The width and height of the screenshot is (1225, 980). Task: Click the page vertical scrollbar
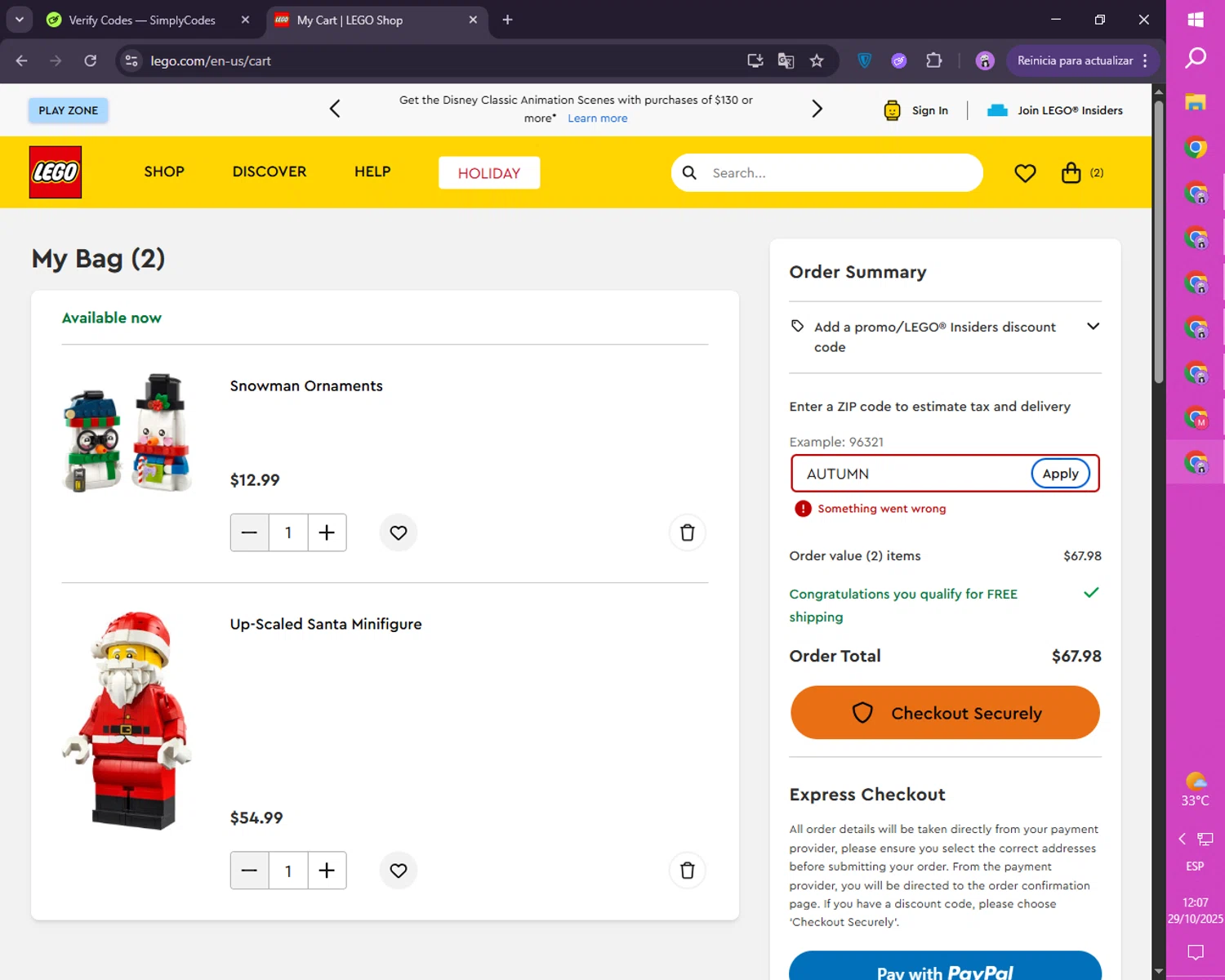[1158, 241]
